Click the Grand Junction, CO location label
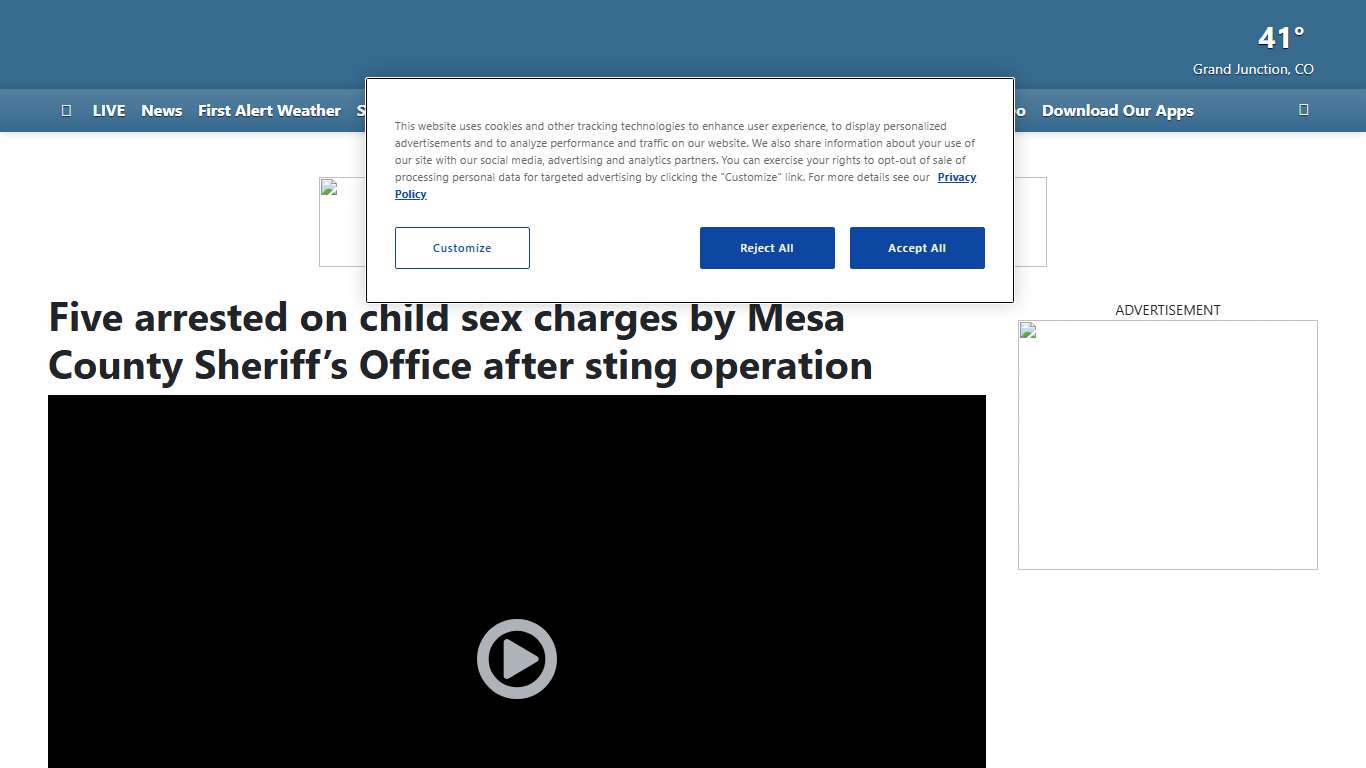Image resolution: width=1366 pixels, height=768 pixels. pyautogui.click(x=1253, y=69)
